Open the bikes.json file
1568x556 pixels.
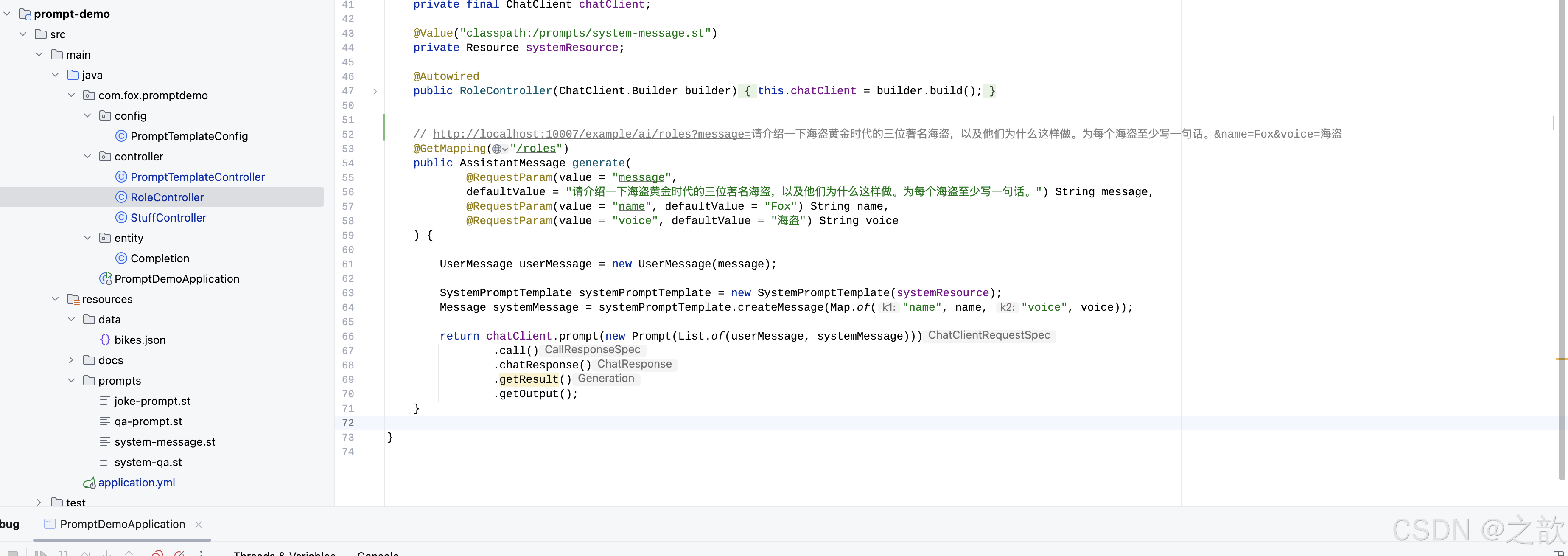click(140, 340)
